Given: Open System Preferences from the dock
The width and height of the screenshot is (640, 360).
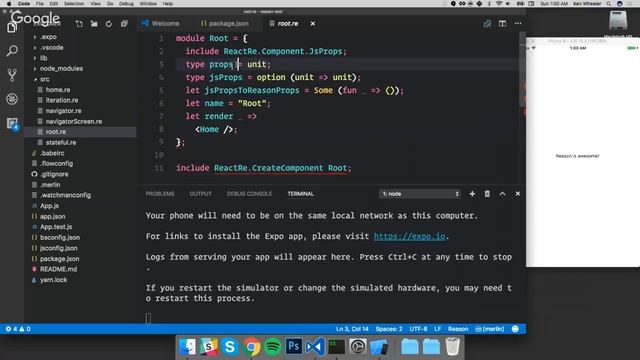Looking at the screenshot, I should coord(358,347).
